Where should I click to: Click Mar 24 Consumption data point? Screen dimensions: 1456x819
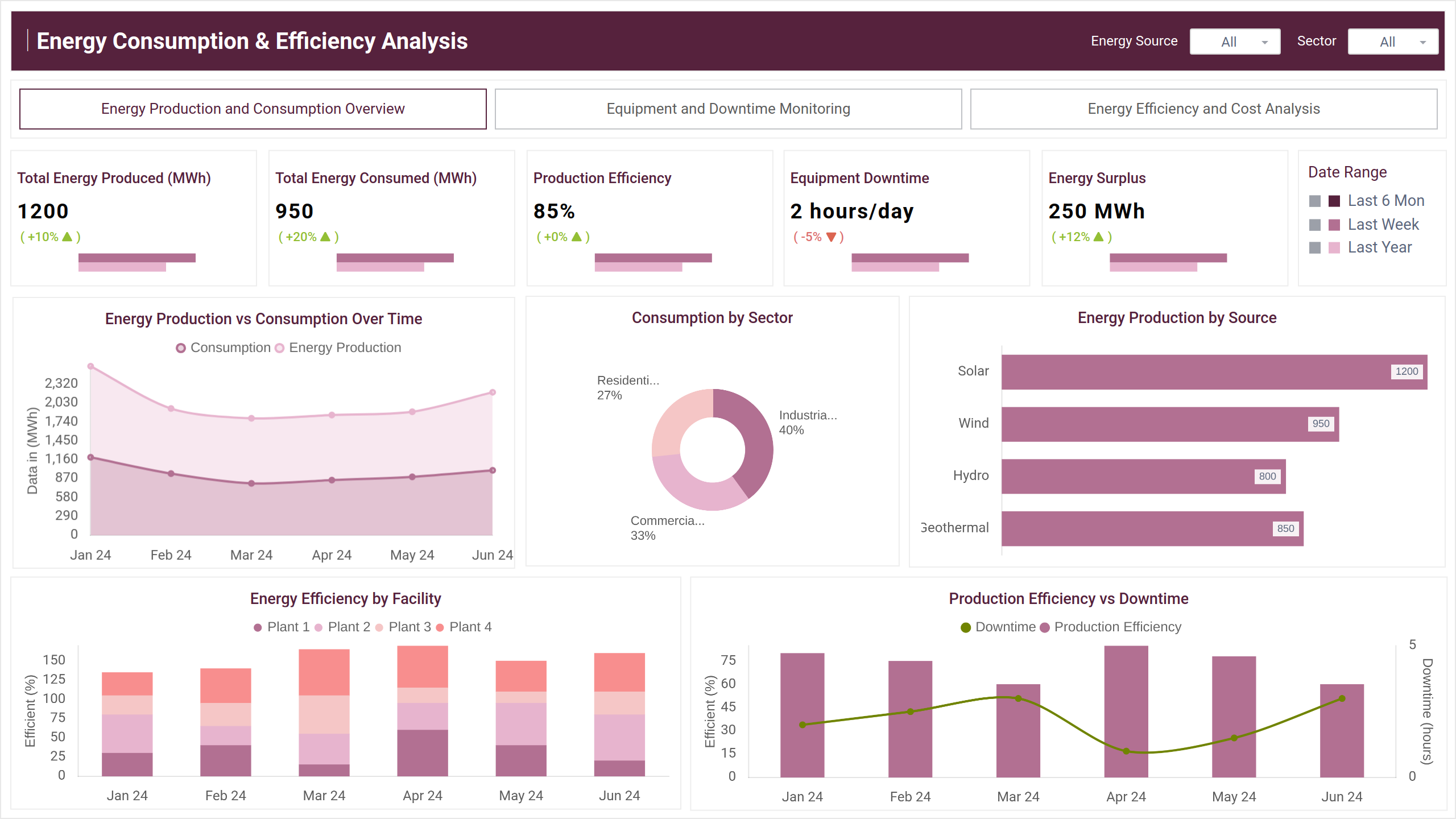[x=251, y=483]
